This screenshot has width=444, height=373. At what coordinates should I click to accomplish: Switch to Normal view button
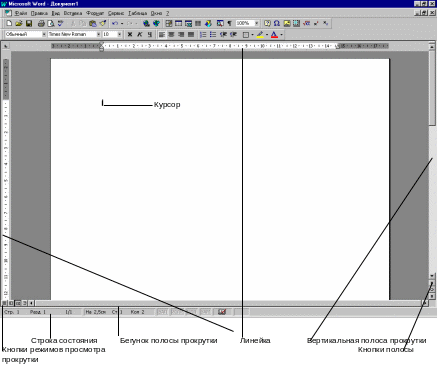click(x=4, y=303)
